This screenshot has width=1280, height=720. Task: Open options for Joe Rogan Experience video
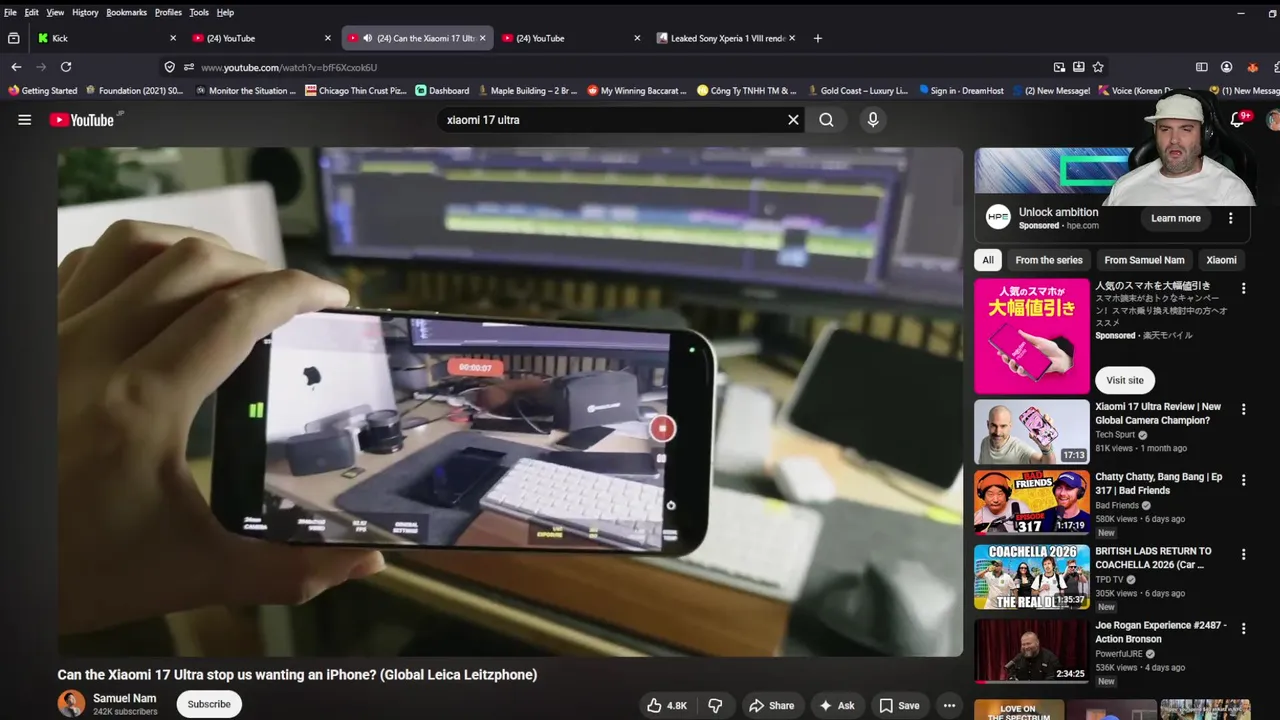pyautogui.click(x=1243, y=629)
